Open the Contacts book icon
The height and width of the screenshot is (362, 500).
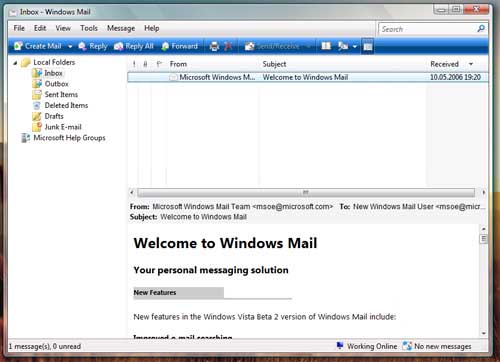point(326,46)
